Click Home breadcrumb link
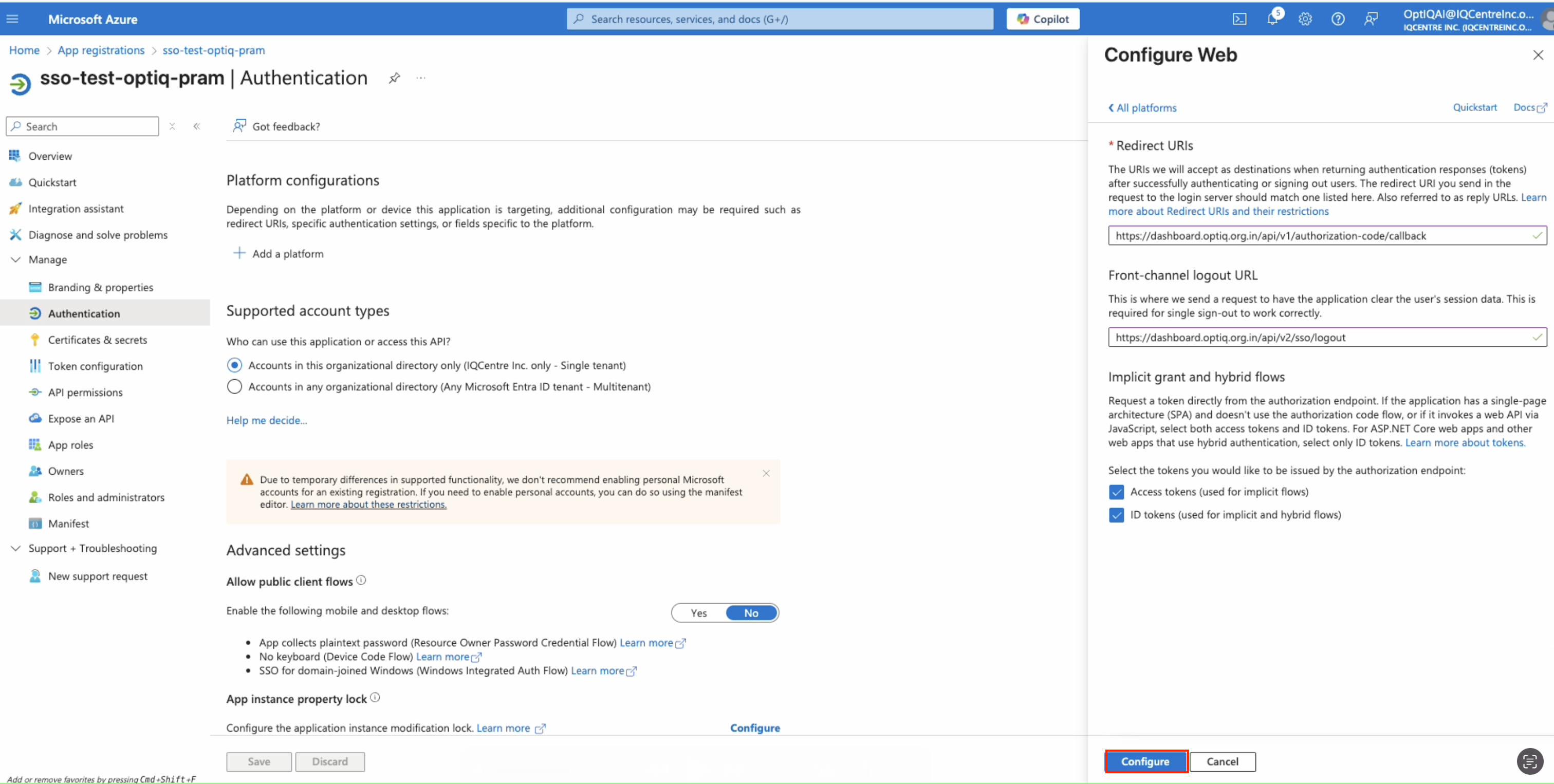1554x784 pixels. 24,50
